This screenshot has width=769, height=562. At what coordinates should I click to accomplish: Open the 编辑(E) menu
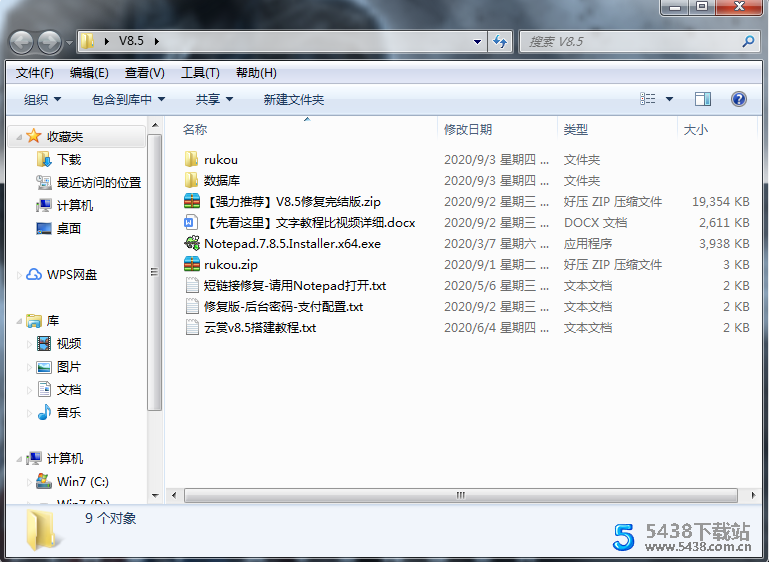[x=89, y=73]
